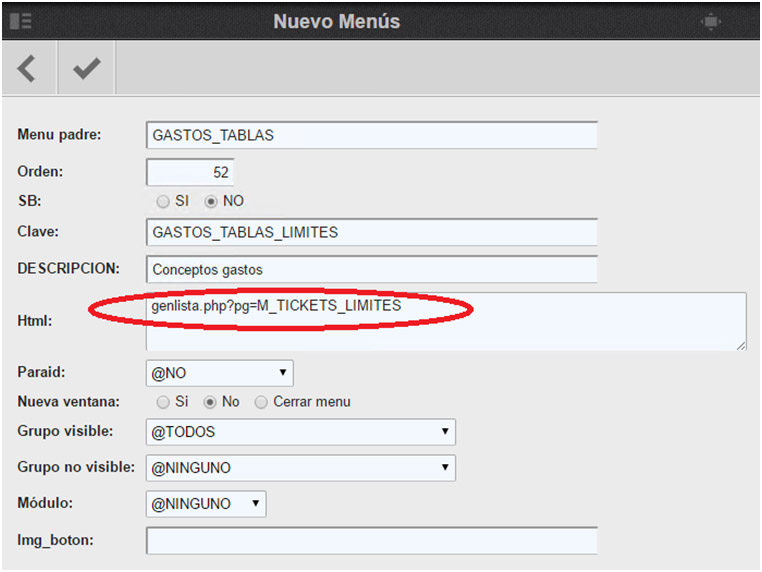The width and height of the screenshot is (762, 572).
Task: Click the Menu padre label
Action: 59,134
